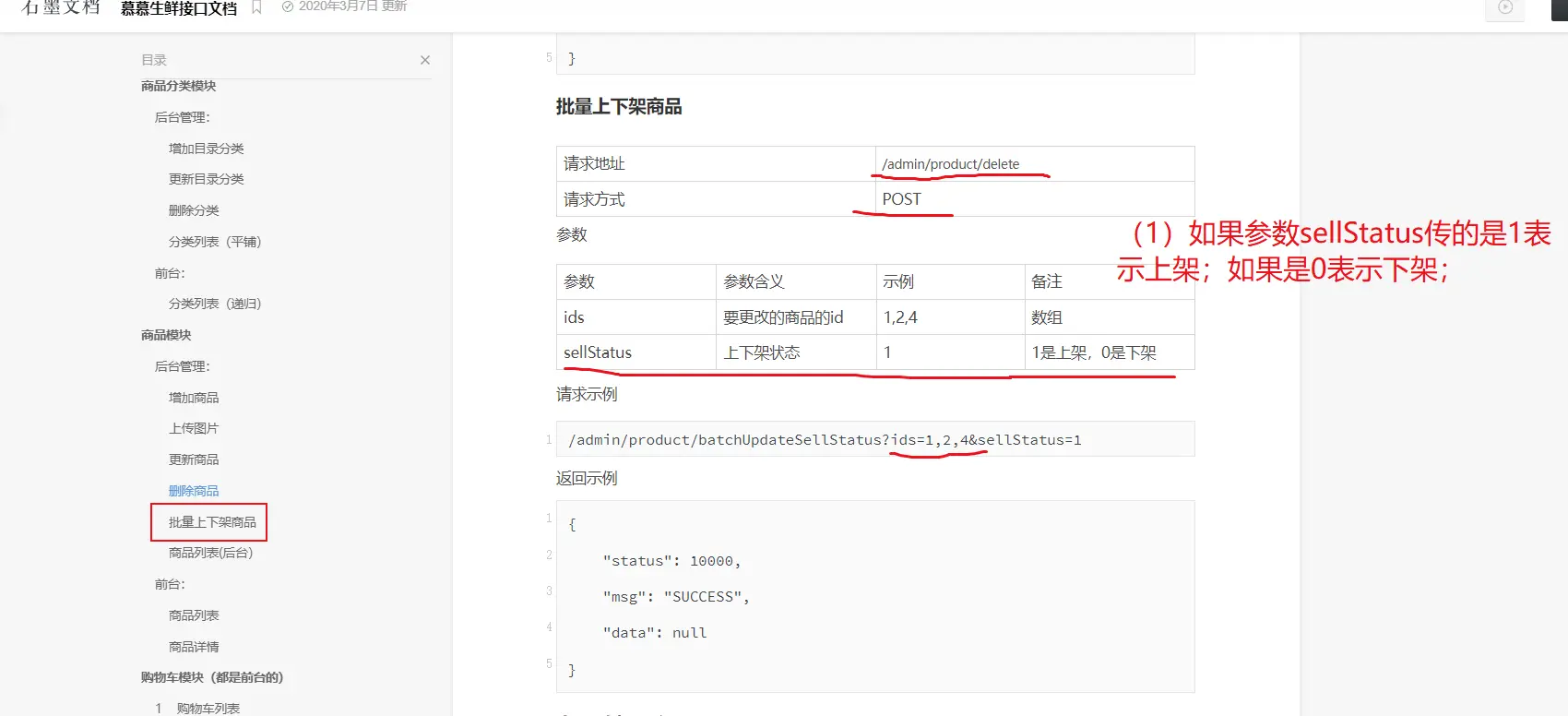Select 后台管理: under 商品模块 in outline
Image resolution: width=1568 pixels, height=716 pixels.
click(183, 366)
